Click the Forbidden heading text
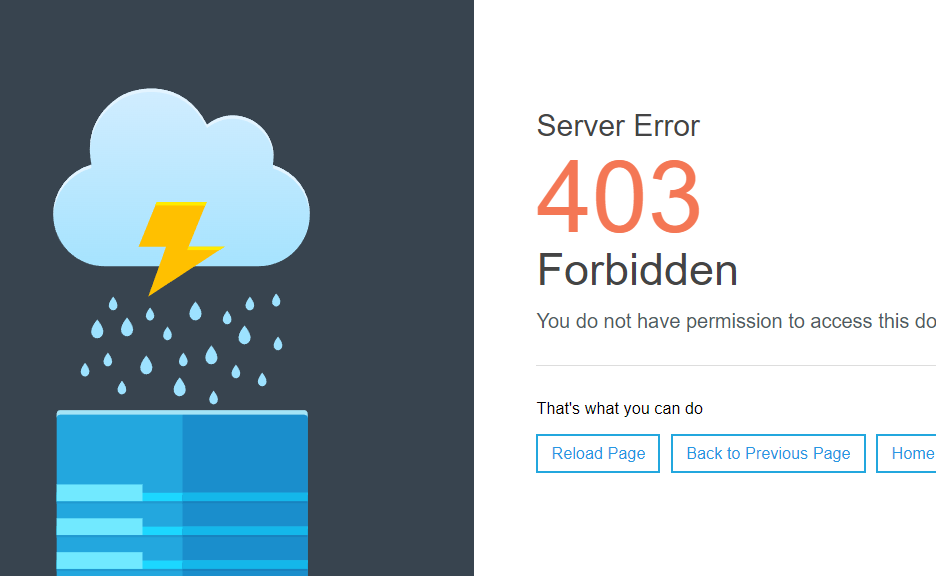The image size is (936, 576). [637, 270]
